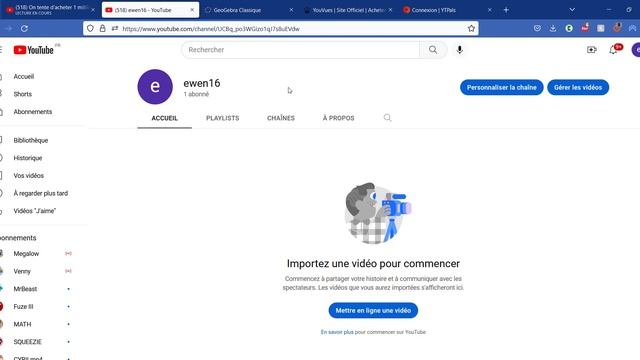Click the search magnifier button
This screenshot has width=640, height=360.
(433, 50)
